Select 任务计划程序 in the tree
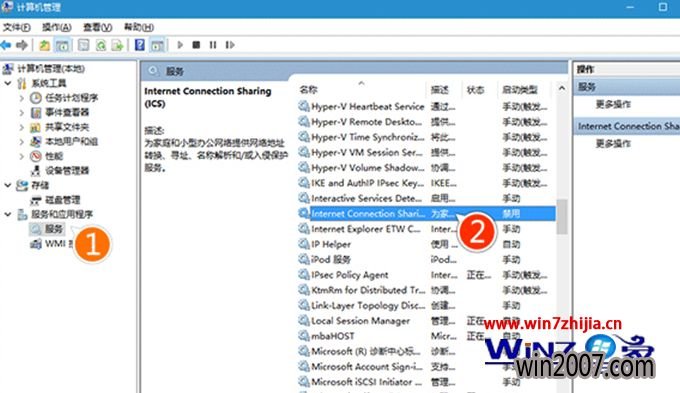This screenshot has height=393, width=680. (72, 98)
